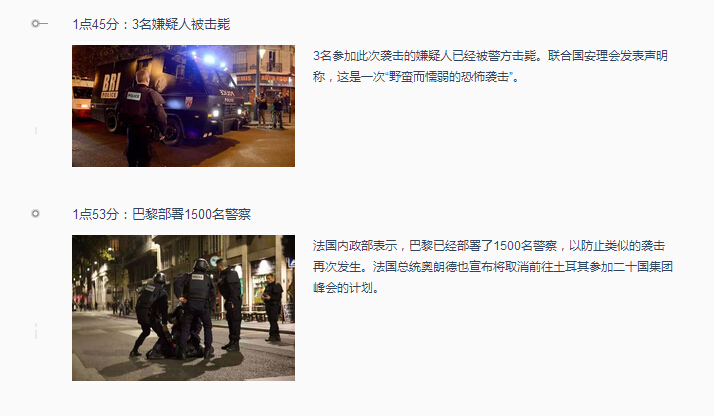The width and height of the screenshot is (714, 416).
Task: Click the last line 峰会的计划
Action: point(342,288)
